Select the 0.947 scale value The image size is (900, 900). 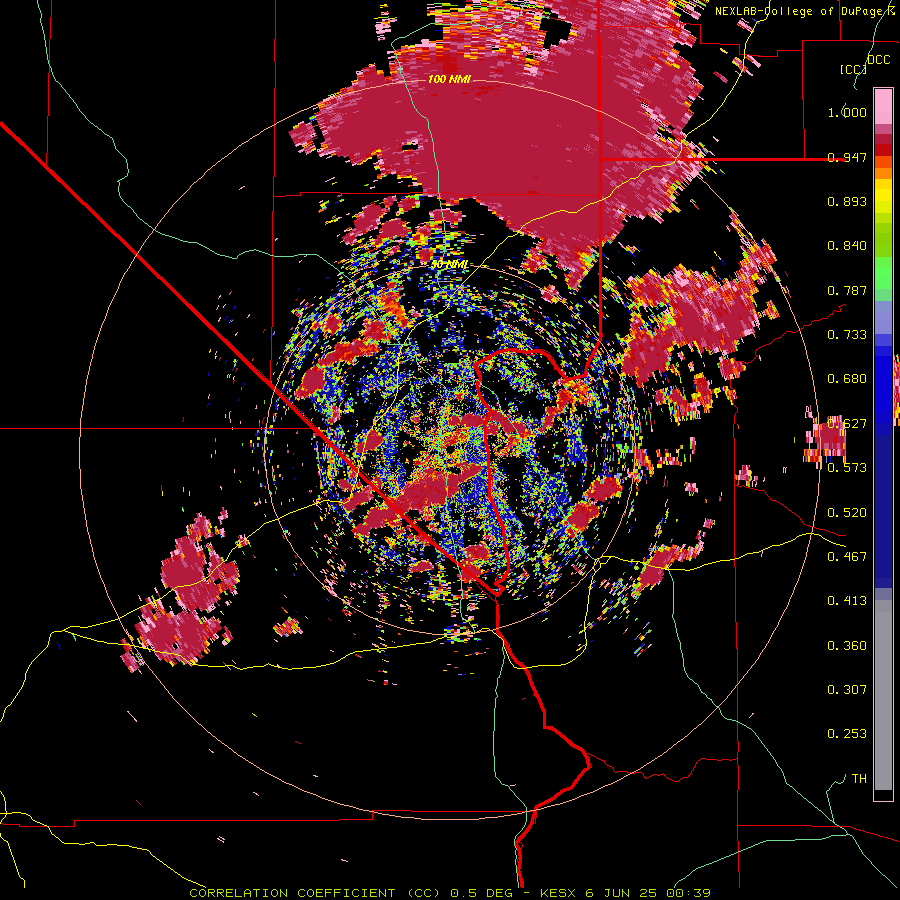coord(847,157)
